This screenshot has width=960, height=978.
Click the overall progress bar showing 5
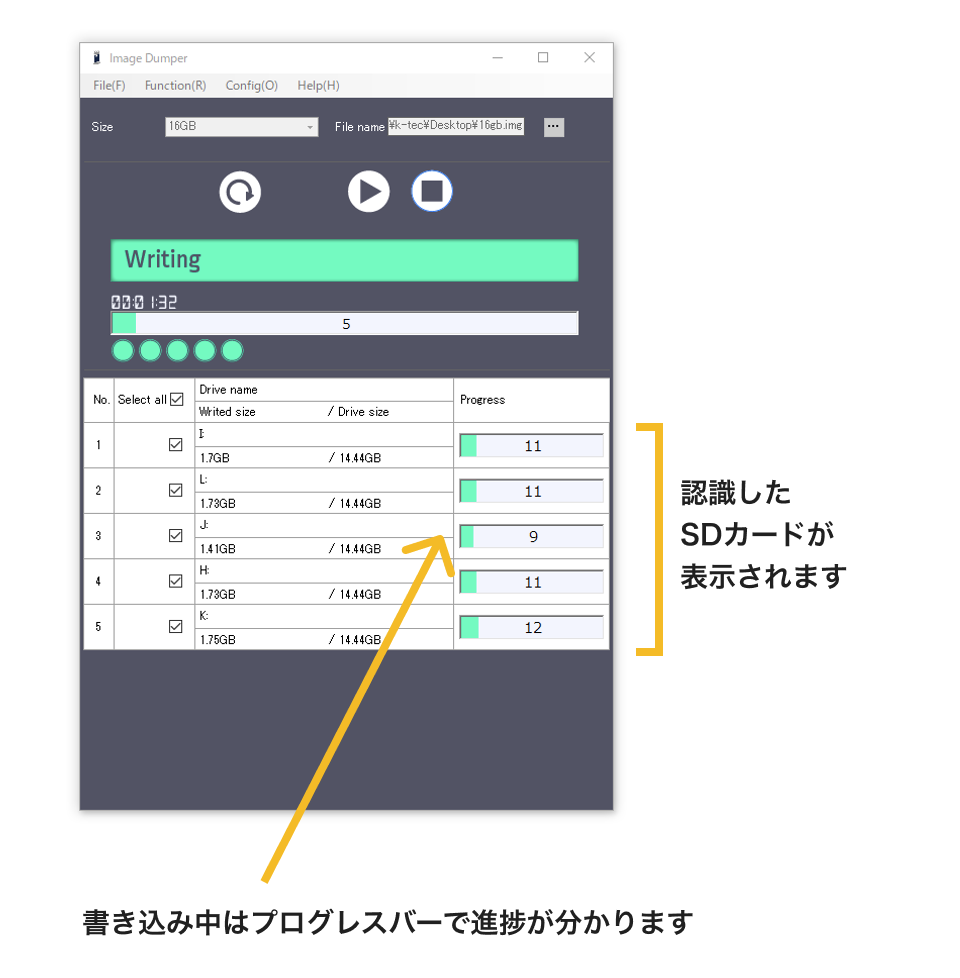344,324
